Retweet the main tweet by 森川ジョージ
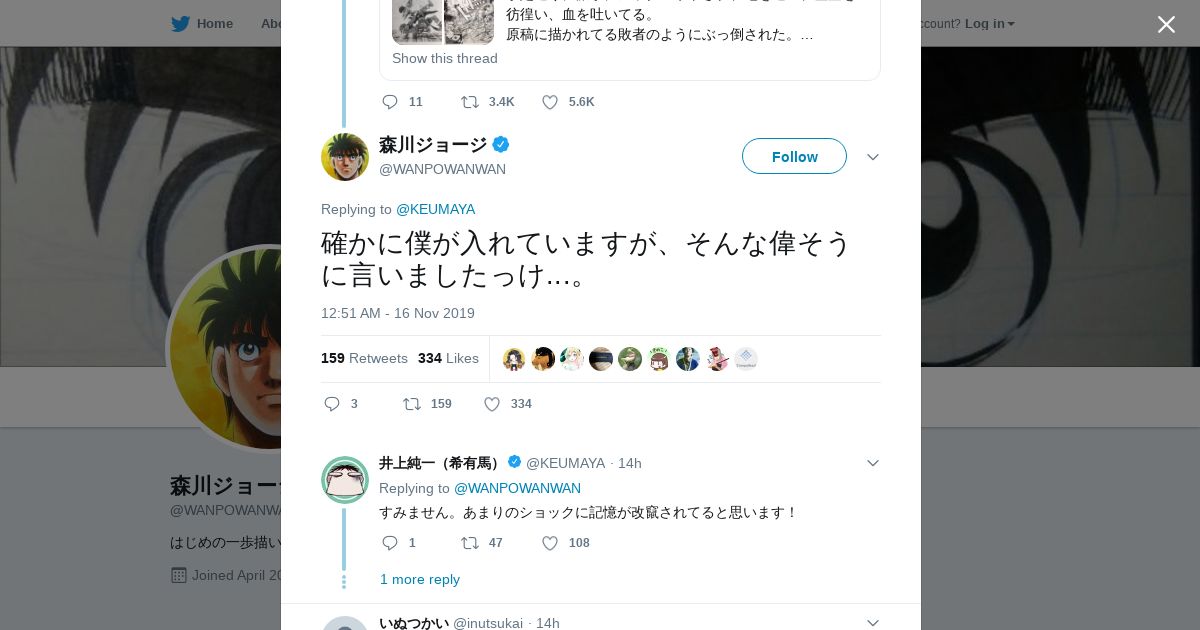Viewport: 1200px width, 630px height. (x=412, y=404)
